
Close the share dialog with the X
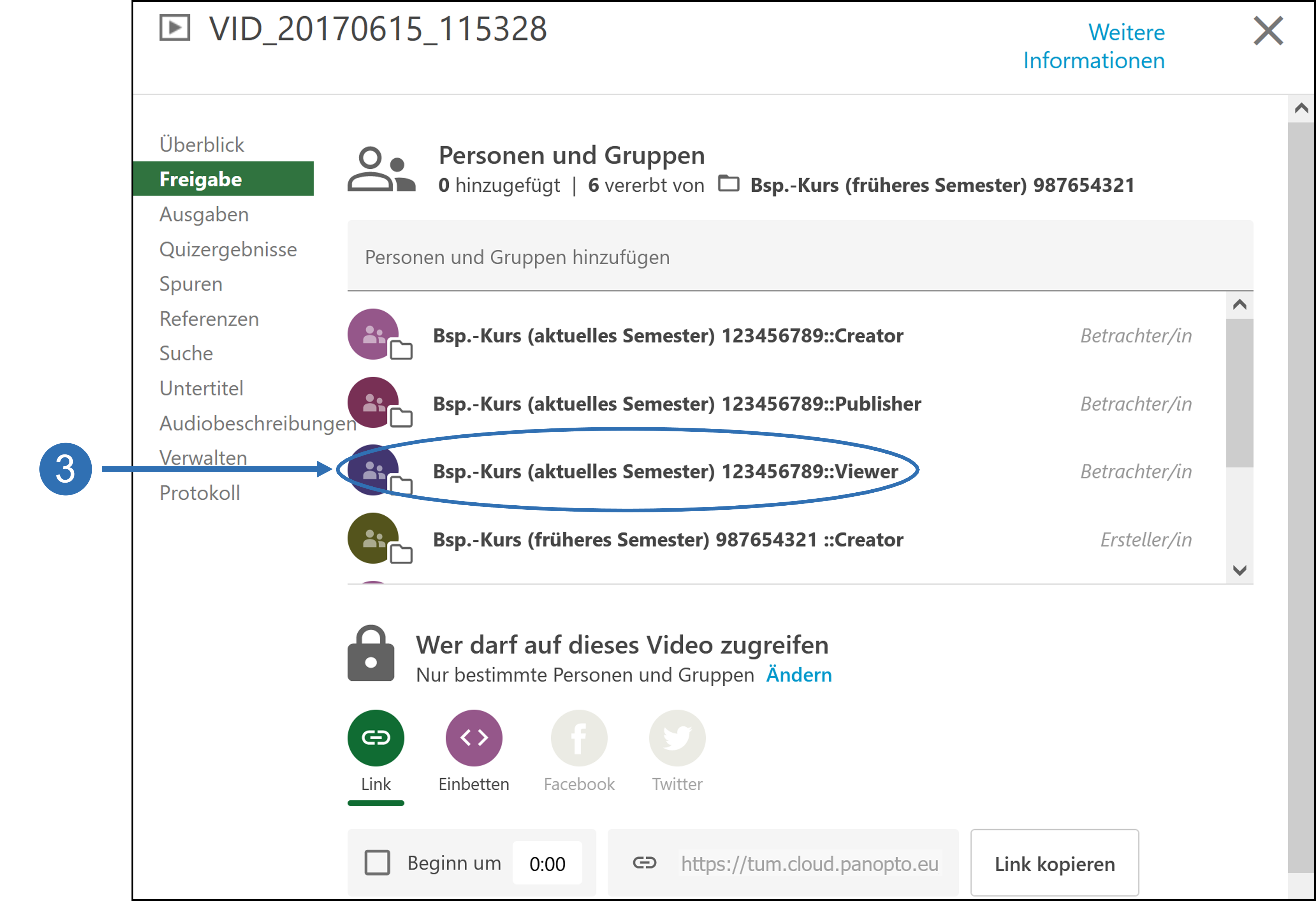[x=1268, y=30]
